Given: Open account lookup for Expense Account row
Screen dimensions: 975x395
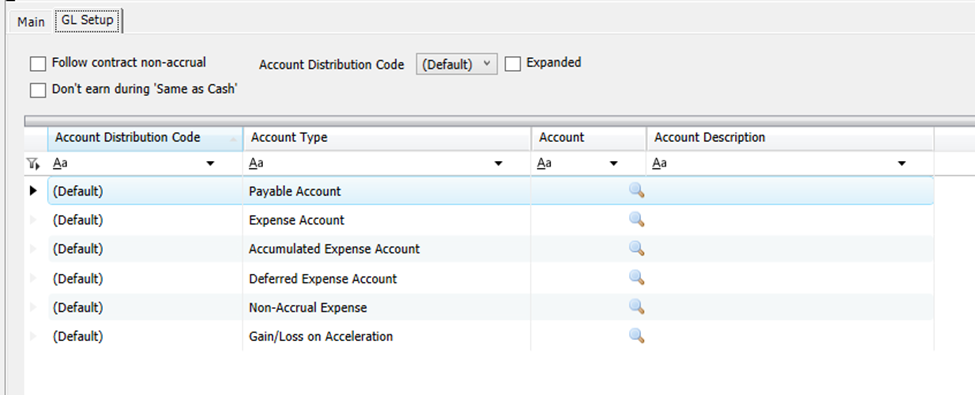Looking at the screenshot, I should click(x=636, y=219).
